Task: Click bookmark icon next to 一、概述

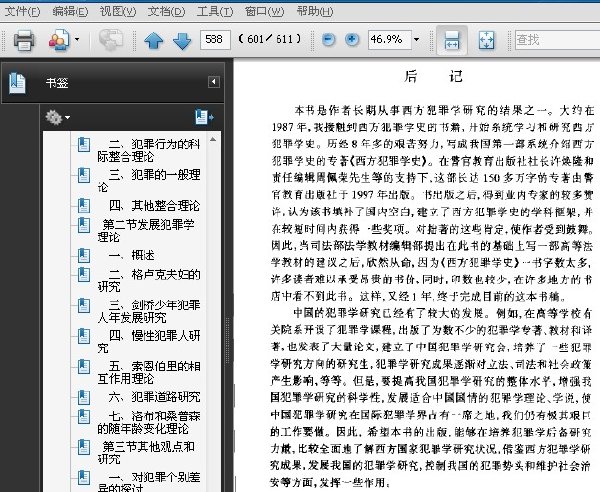Action: [84, 255]
